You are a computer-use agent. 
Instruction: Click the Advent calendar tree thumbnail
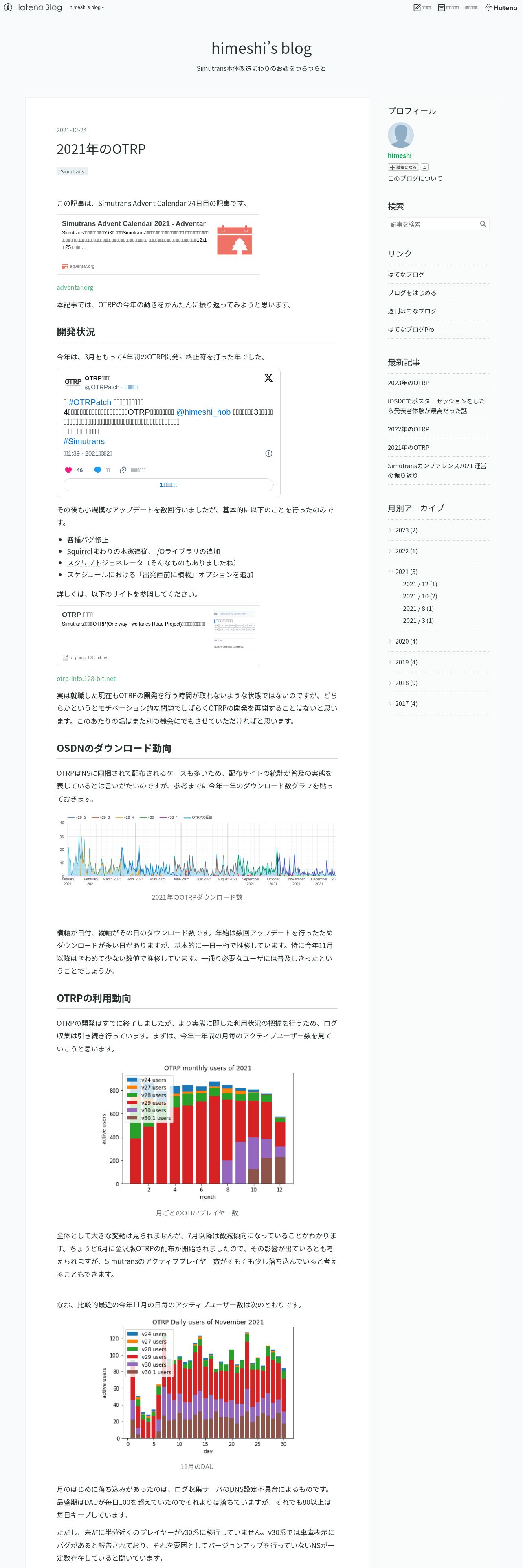234,239
